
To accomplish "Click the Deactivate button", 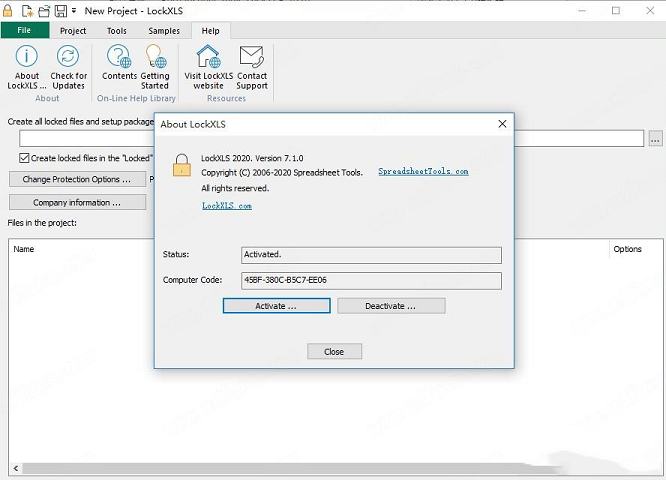I will pyautogui.click(x=391, y=306).
